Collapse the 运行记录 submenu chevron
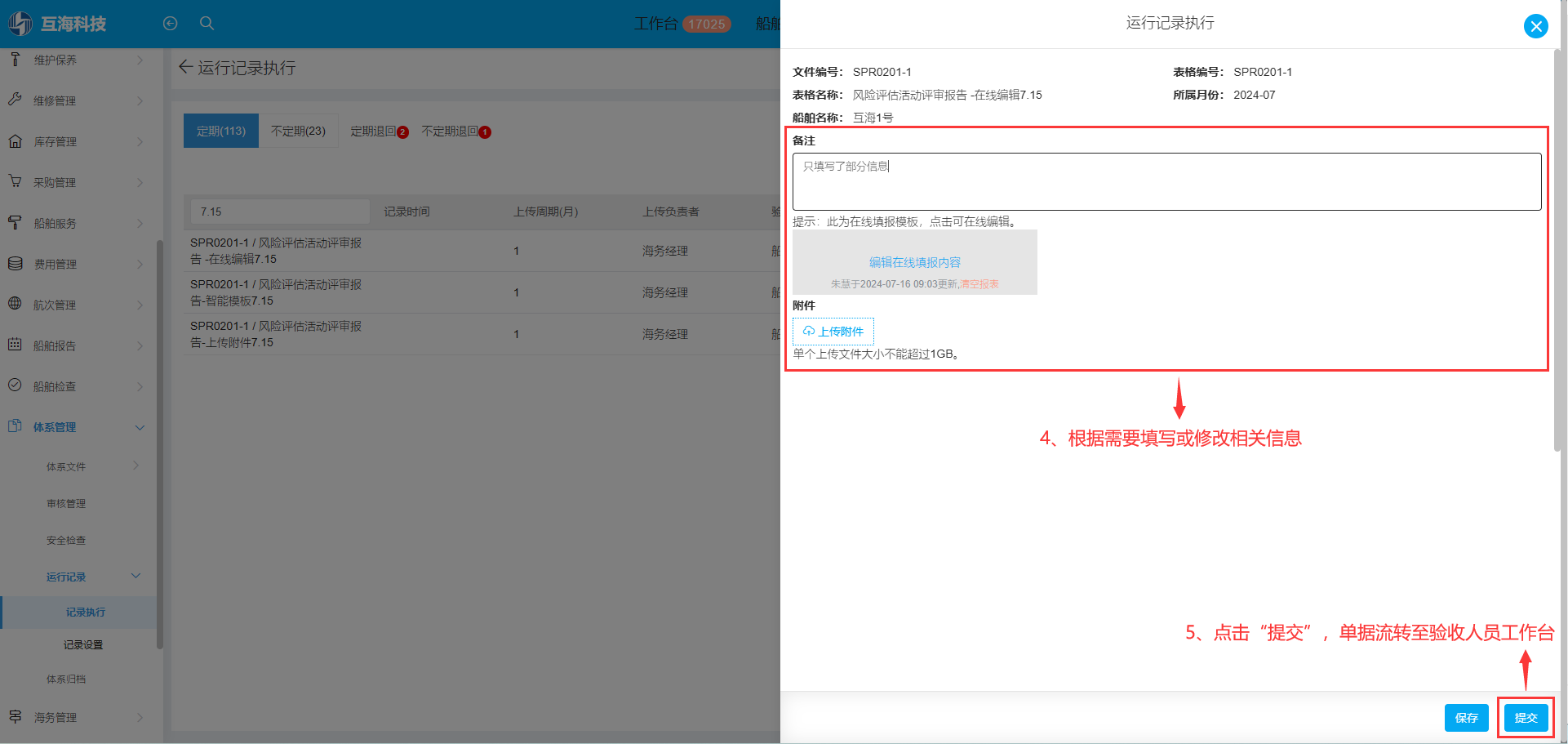The width and height of the screenshot is (1568, 744). (135, 576)
